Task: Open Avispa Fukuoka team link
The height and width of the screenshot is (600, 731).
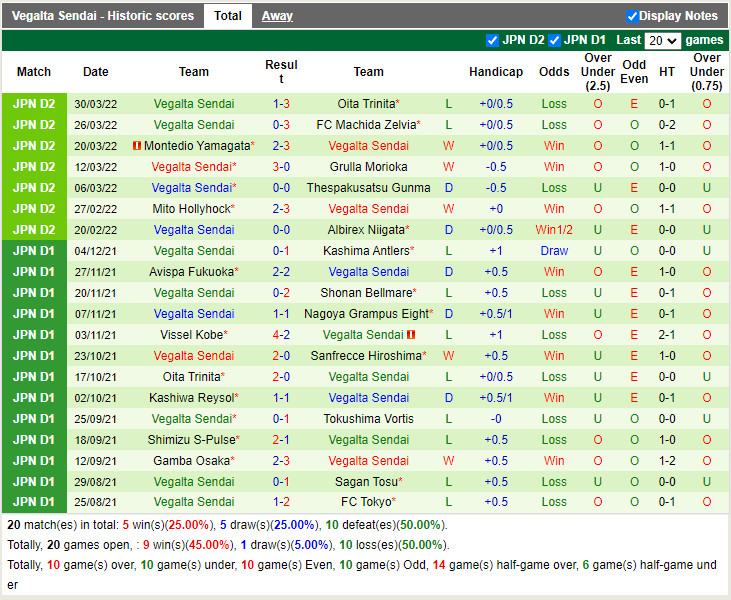Action: tap(193, 272)
